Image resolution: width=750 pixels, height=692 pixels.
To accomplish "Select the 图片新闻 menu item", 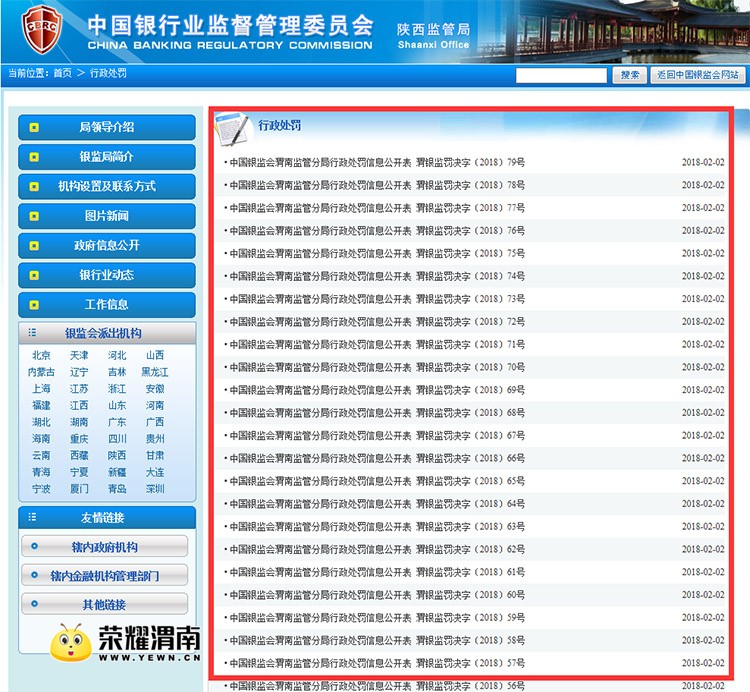I will 107,216.
